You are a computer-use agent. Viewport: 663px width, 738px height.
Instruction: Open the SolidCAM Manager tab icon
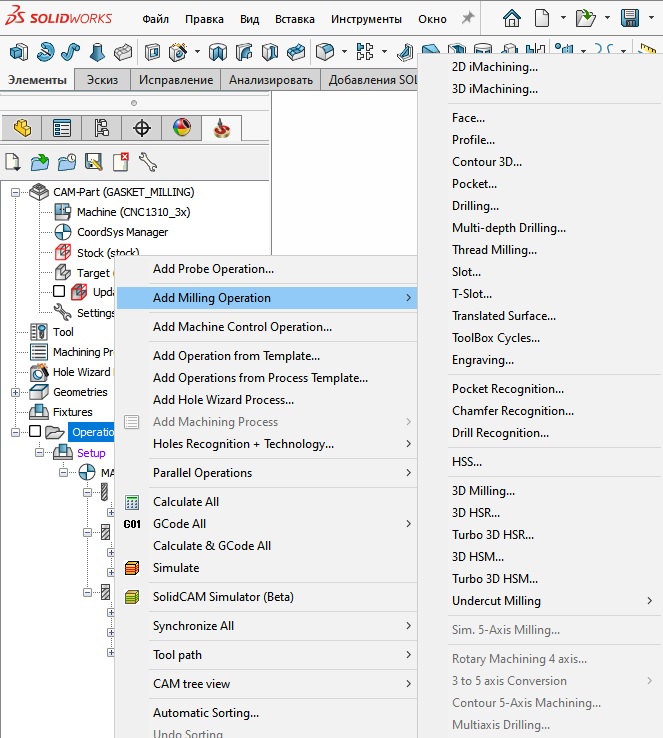[222, 128]
